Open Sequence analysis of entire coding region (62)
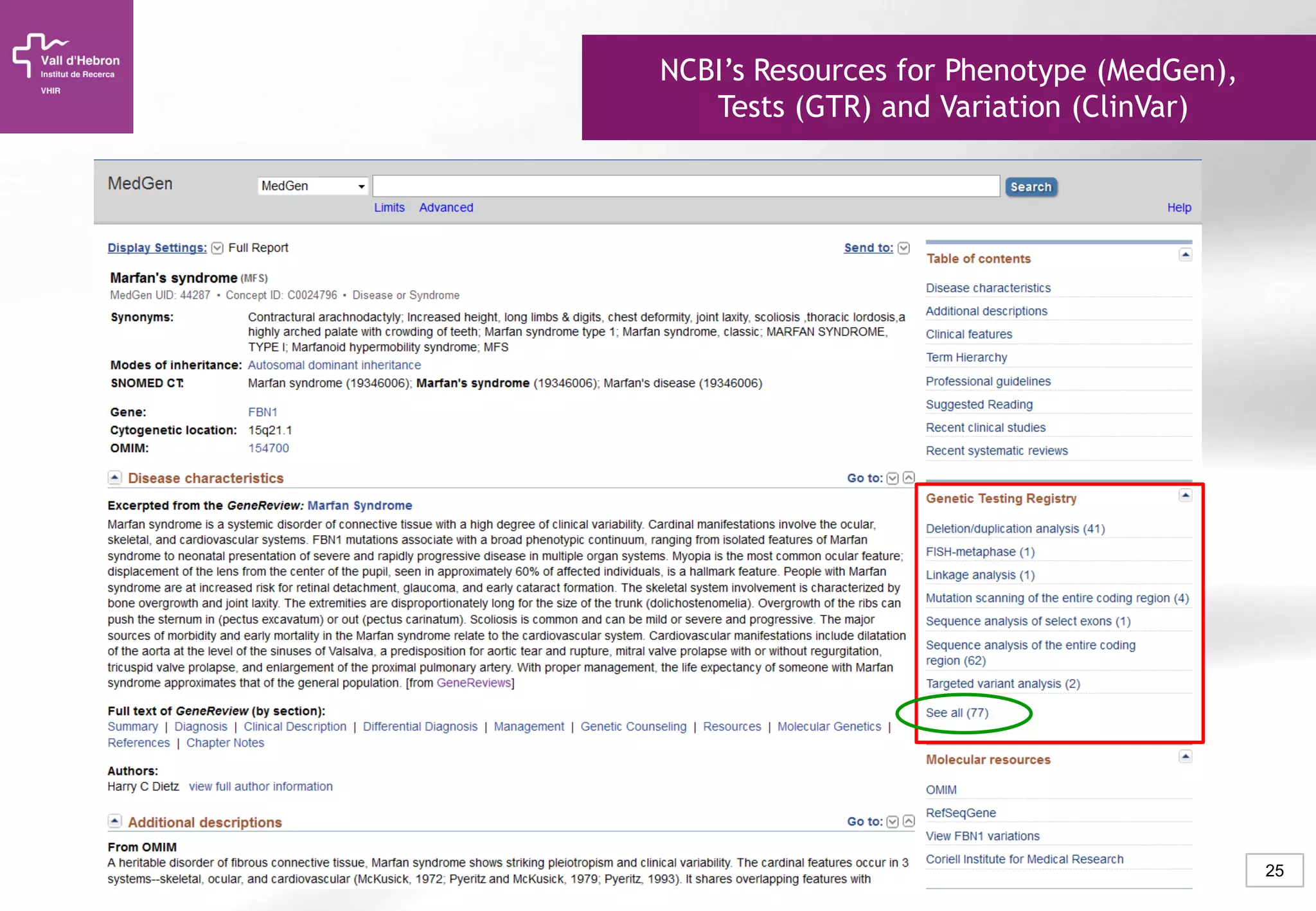The height and width of the screenshot is (911, 1316). click(x=1031, y=653)
